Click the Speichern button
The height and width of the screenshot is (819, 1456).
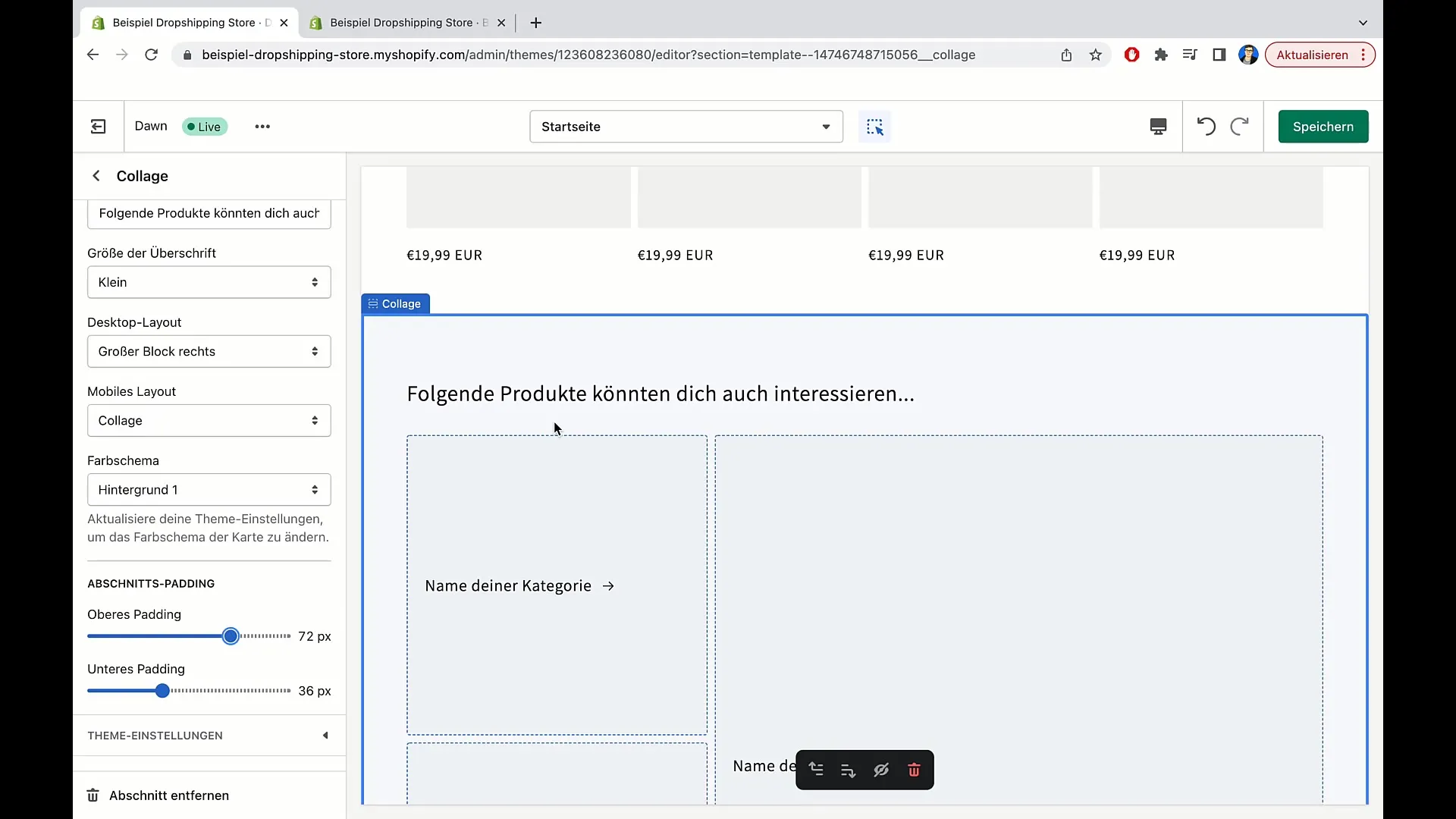1323,126
